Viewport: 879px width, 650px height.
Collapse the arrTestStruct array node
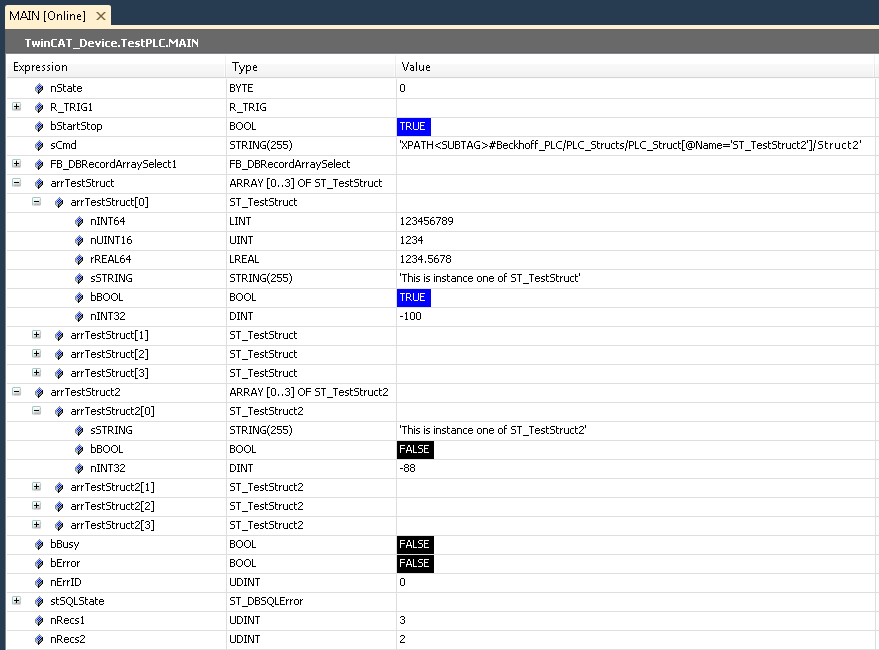click(x=17, y=183)
